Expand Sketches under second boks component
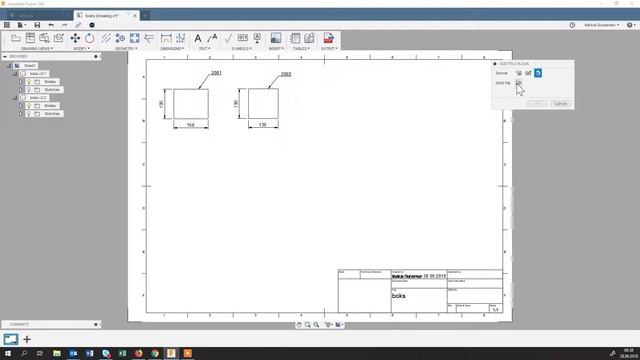Image resolution: width=640 pixels, height=360 pixels. [x=21, y=113]
